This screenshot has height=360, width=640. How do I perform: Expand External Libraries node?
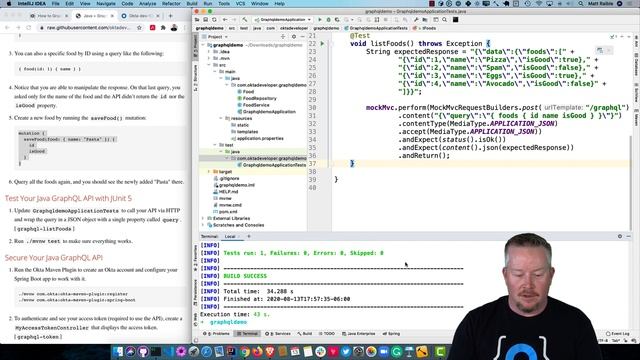(203, 218)
